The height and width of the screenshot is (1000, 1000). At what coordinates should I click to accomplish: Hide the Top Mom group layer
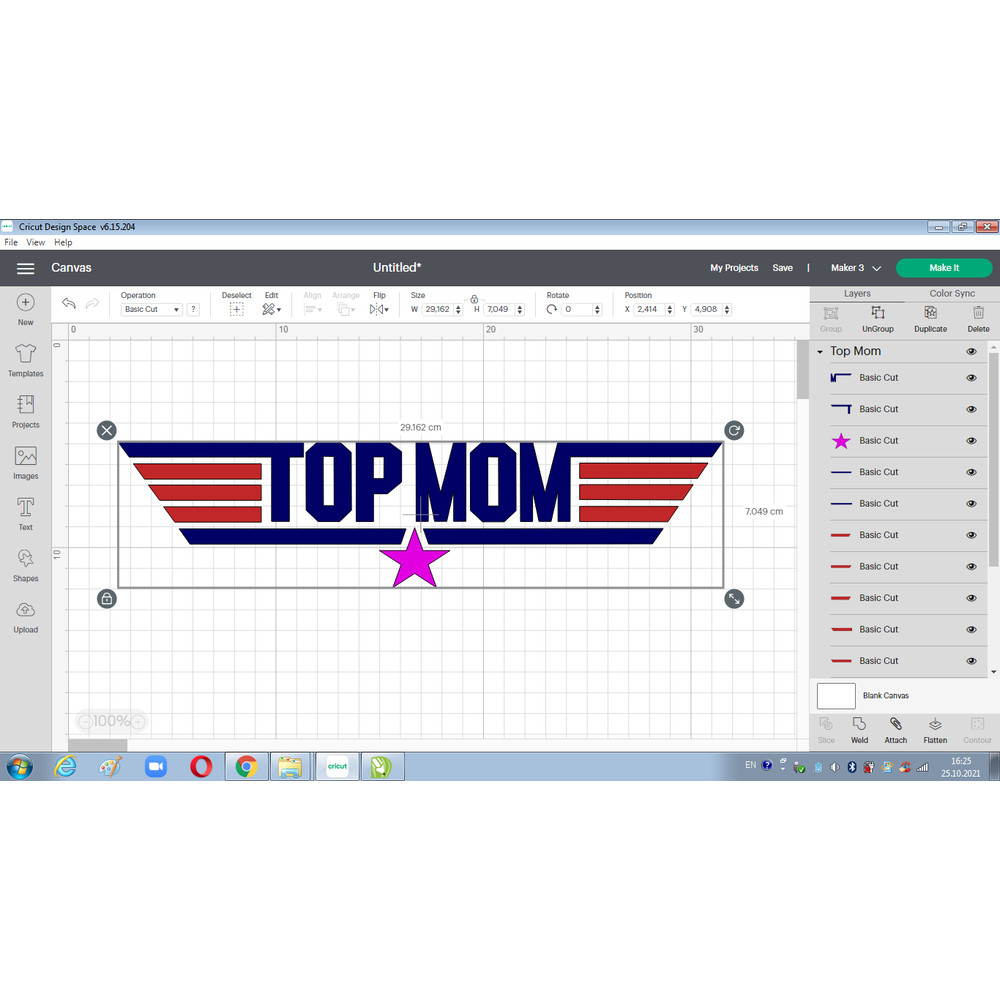tap(971, 352)
